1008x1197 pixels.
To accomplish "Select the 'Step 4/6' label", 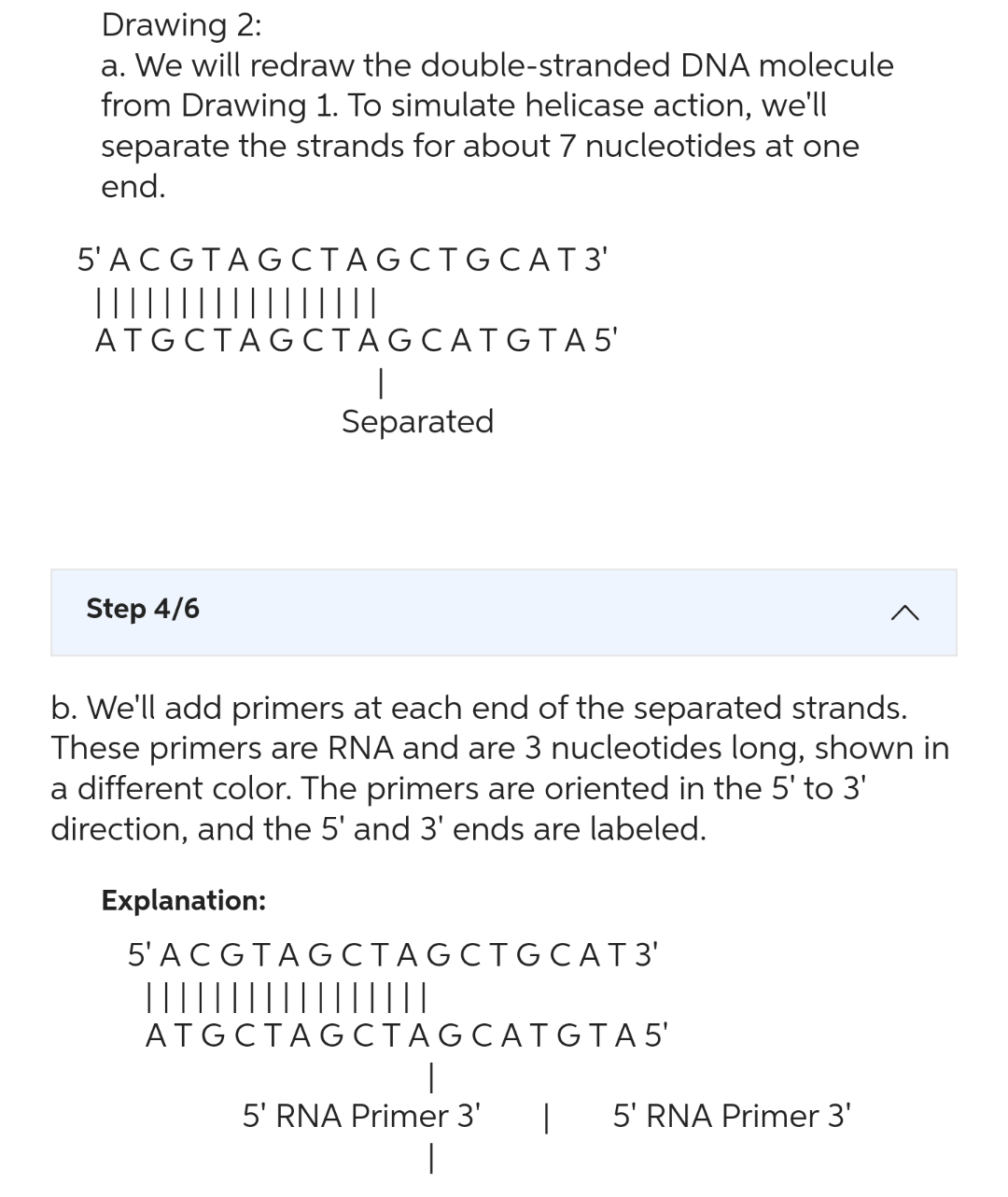I will (x=143, y=610).
